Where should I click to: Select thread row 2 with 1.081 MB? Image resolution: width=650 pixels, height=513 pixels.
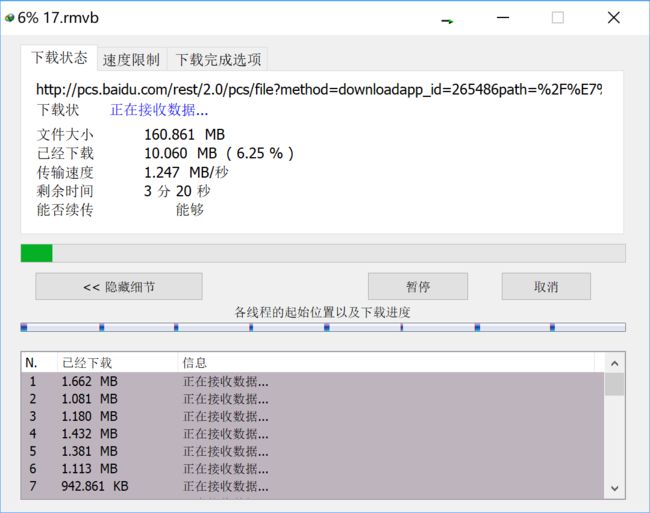[313, 399]
